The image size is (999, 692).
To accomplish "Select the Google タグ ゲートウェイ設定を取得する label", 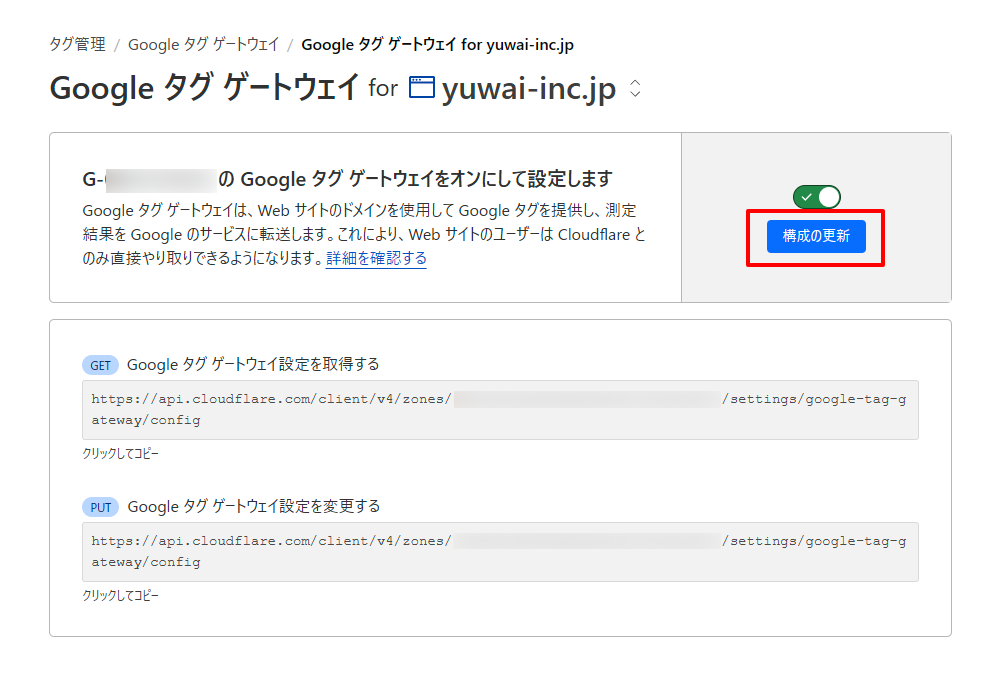I will 253,364.
